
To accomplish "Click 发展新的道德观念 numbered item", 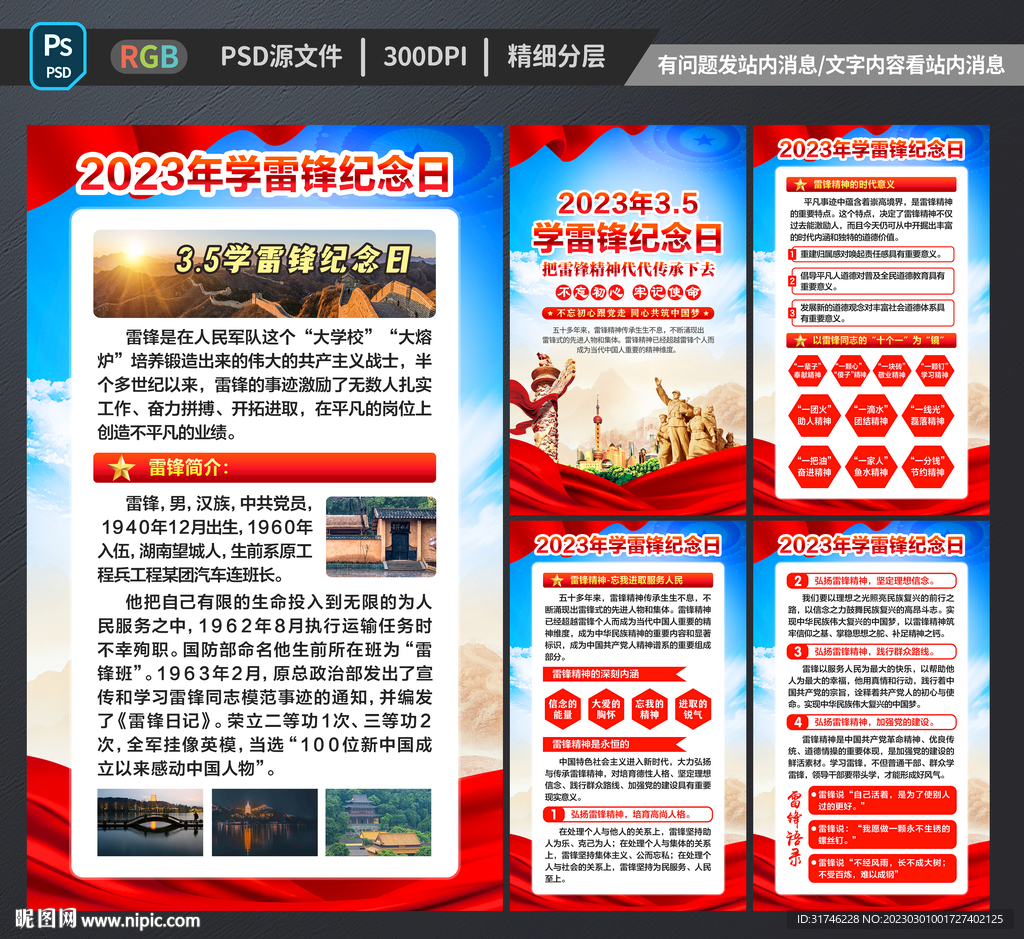I will click(871, 313).
